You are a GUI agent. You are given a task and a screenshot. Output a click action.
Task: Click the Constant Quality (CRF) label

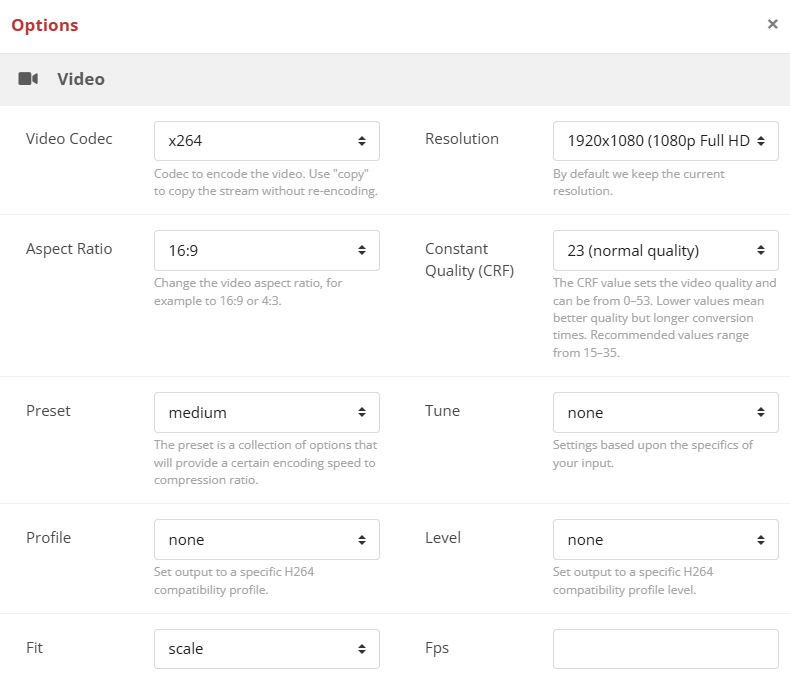[470, 259]
